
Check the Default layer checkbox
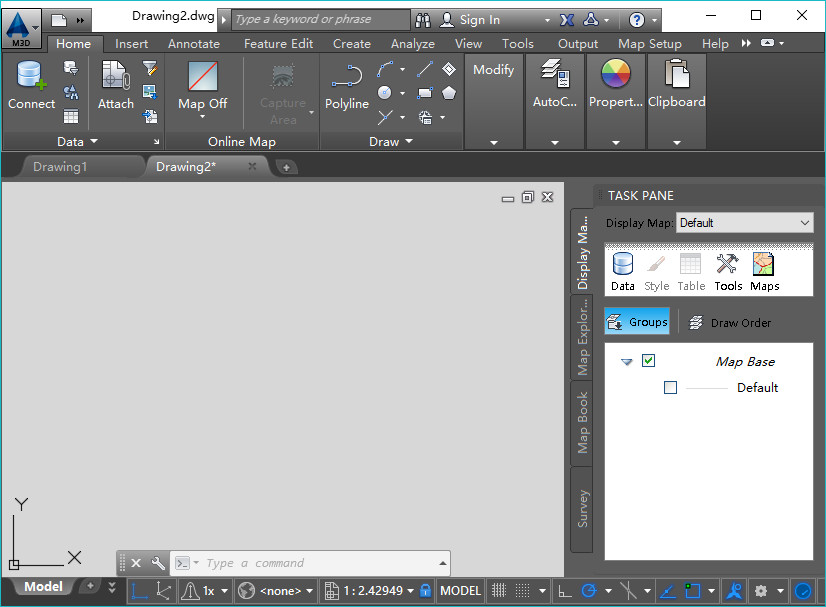pos(670,388)
